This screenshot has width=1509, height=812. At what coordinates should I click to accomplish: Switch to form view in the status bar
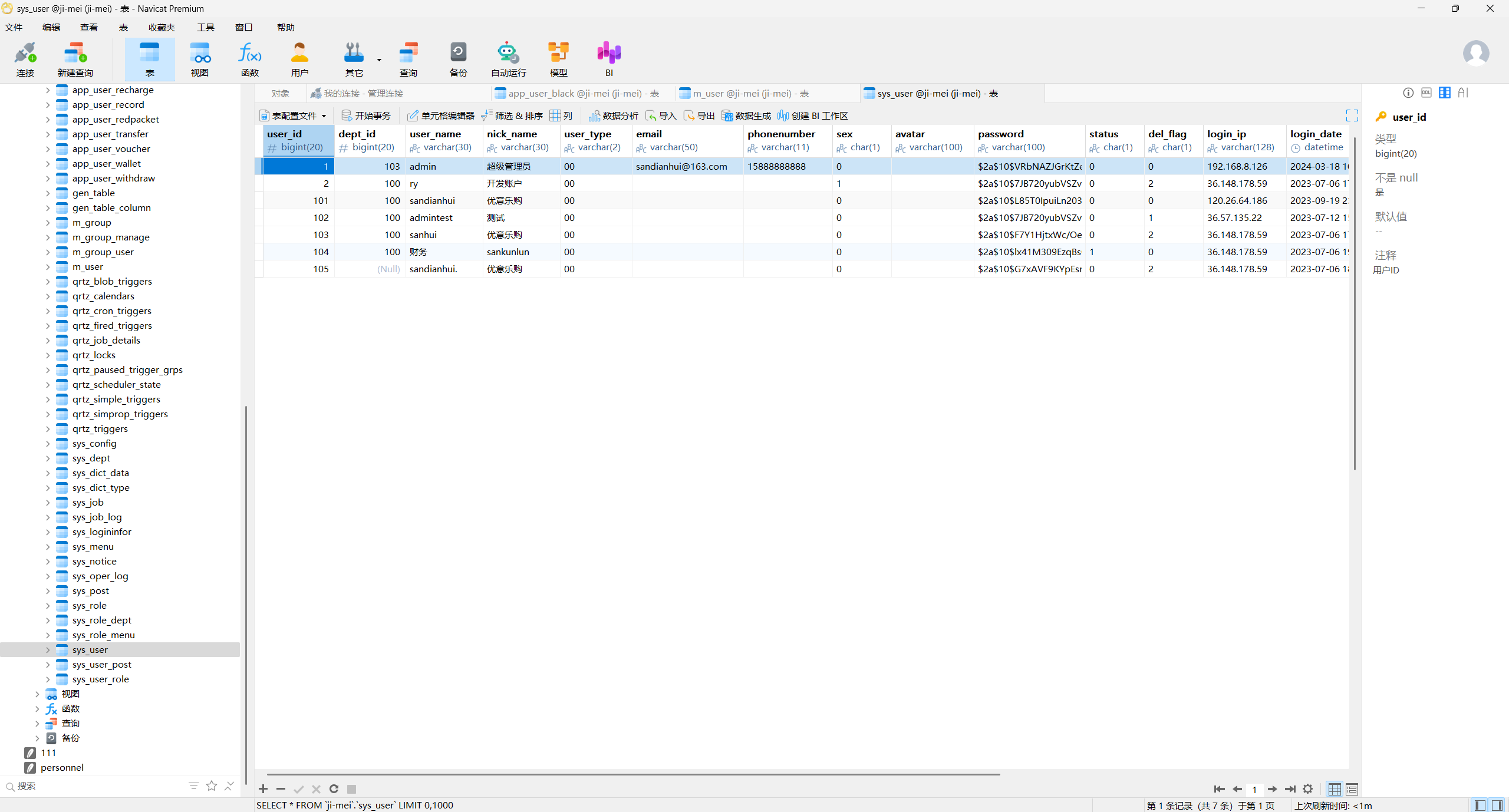click(x=1352, y=788)
